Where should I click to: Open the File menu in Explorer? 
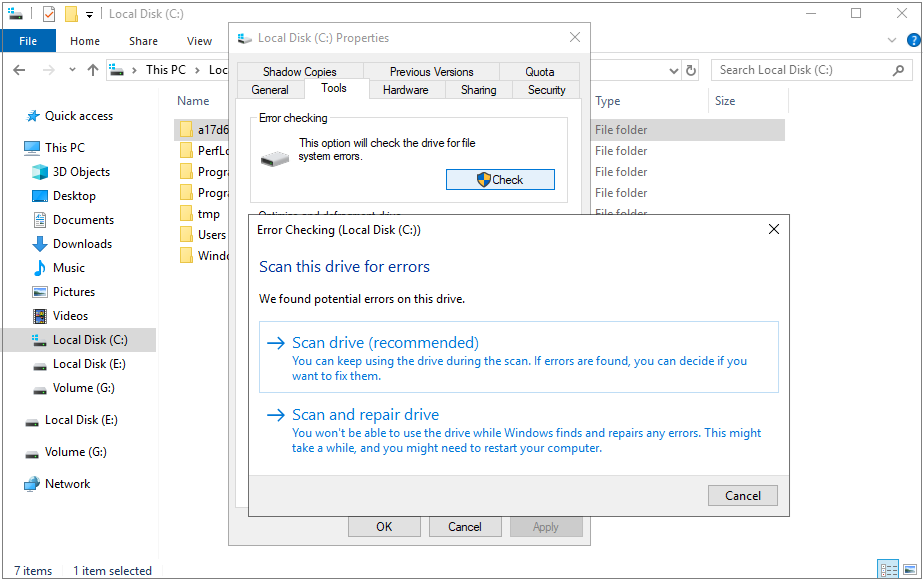pos(28,41)
